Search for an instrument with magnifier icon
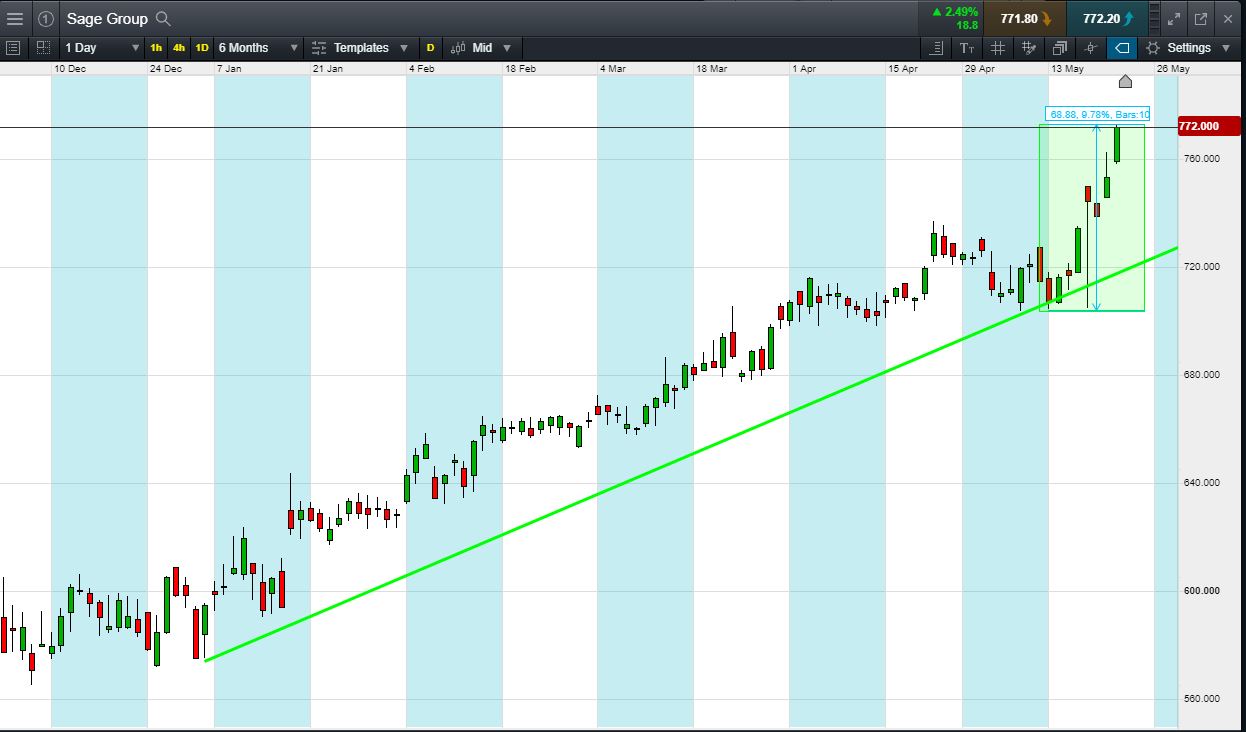The image size is (1246, 732). [164, 19]
